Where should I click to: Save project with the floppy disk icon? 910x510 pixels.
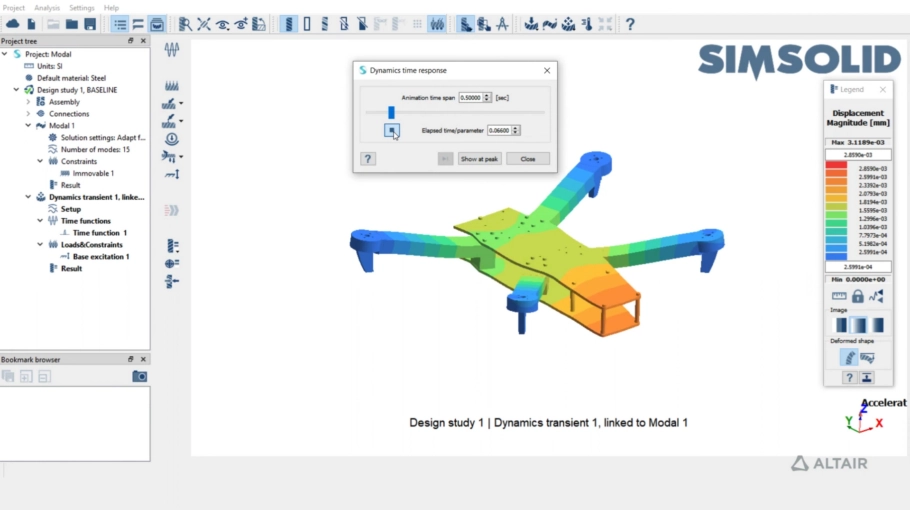90,24
